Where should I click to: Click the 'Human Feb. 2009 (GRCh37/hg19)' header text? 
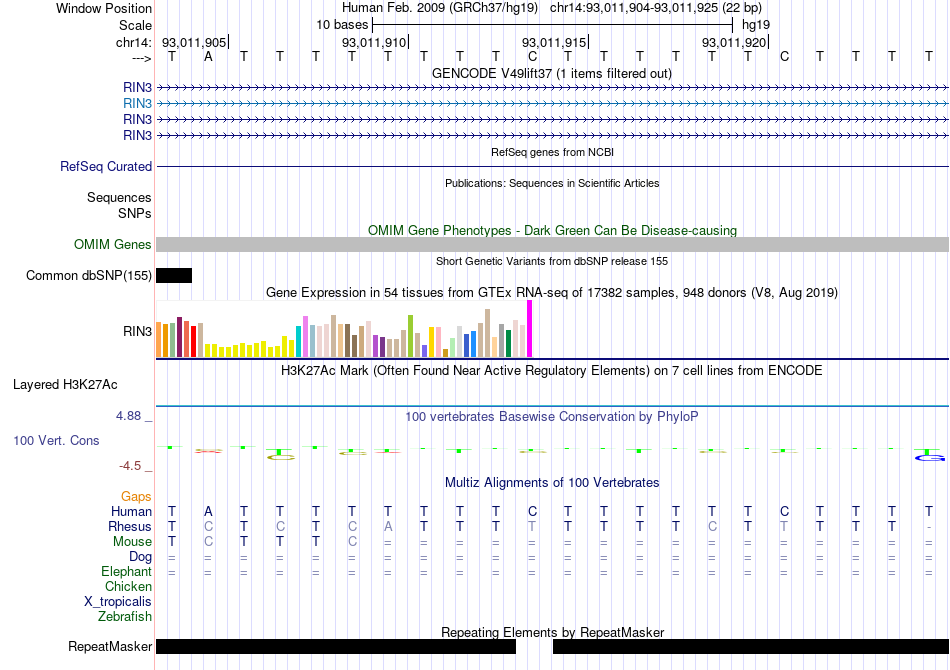tap(440, 8)
